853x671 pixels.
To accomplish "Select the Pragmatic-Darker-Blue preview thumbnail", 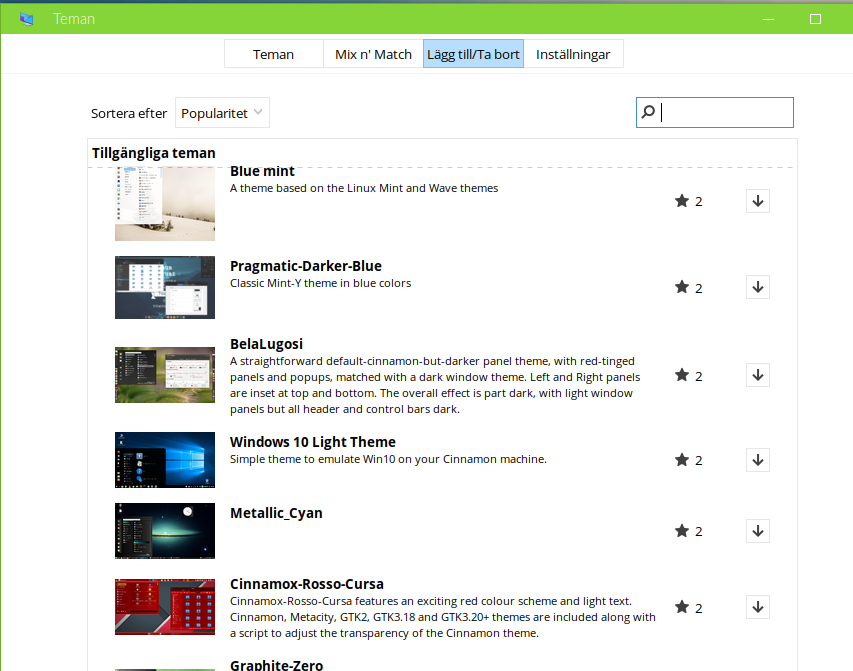I will point(165,287).
